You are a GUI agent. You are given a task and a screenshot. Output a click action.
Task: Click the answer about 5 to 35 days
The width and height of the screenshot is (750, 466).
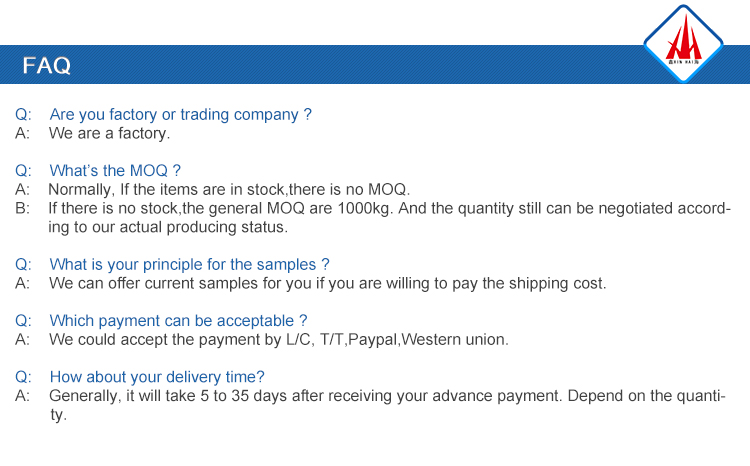(389, 395)
